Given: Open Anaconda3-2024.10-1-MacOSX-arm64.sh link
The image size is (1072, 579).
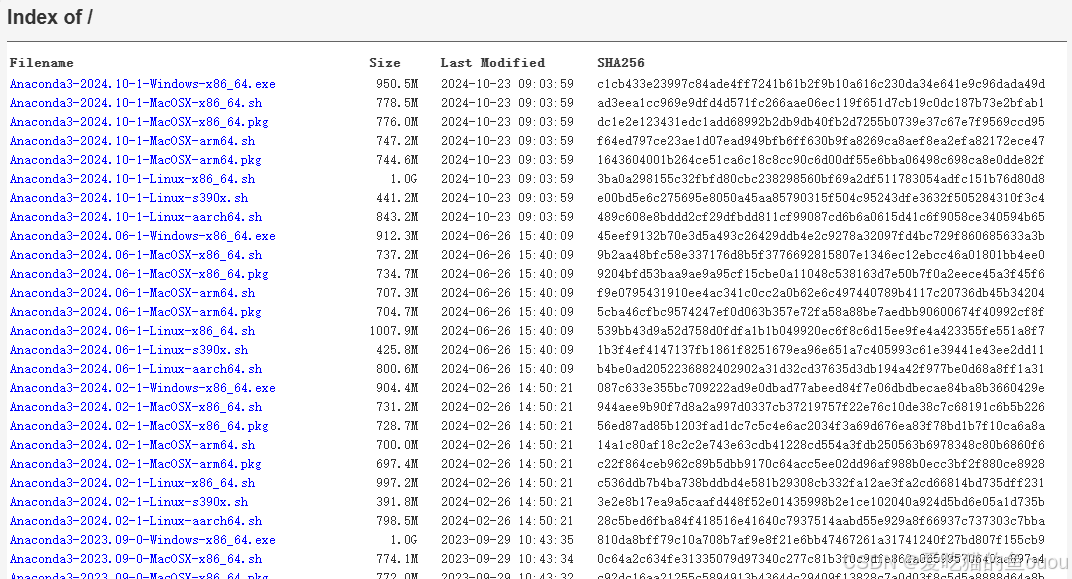Looking at the screenshot, I should [x=132, y=141].
